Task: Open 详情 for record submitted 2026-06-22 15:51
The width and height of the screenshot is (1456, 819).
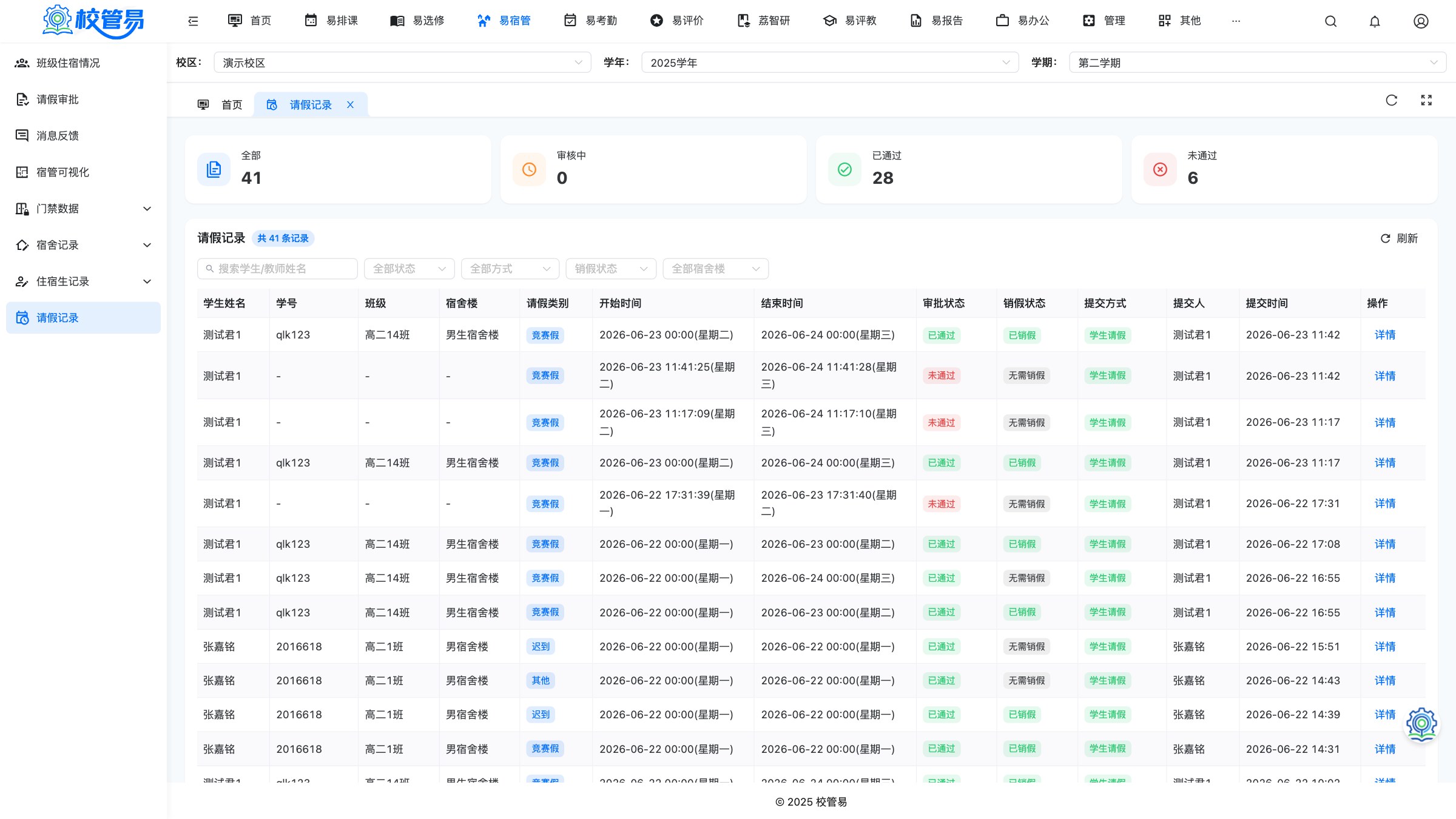Action: click(1385, 647)
